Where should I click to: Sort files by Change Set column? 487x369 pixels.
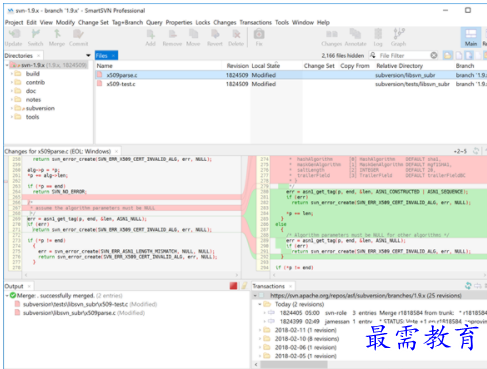pos(319,66)
